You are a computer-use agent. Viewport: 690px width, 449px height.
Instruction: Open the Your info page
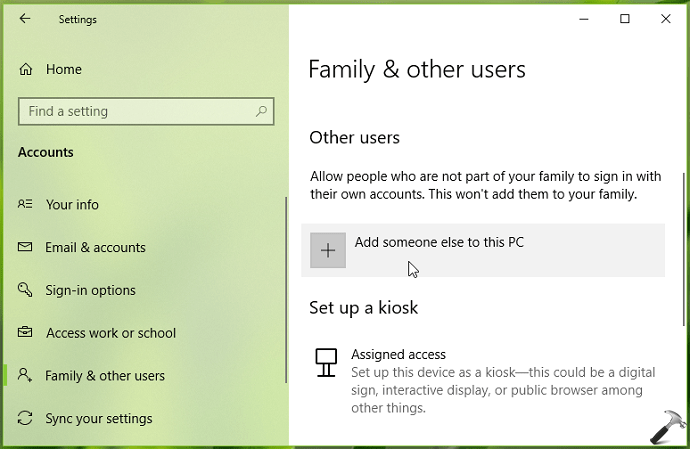coord(72,204)
